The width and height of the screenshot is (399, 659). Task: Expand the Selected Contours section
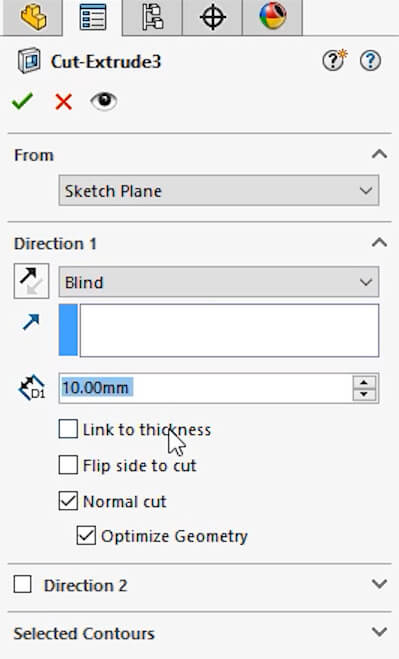(x=200, y=633)
